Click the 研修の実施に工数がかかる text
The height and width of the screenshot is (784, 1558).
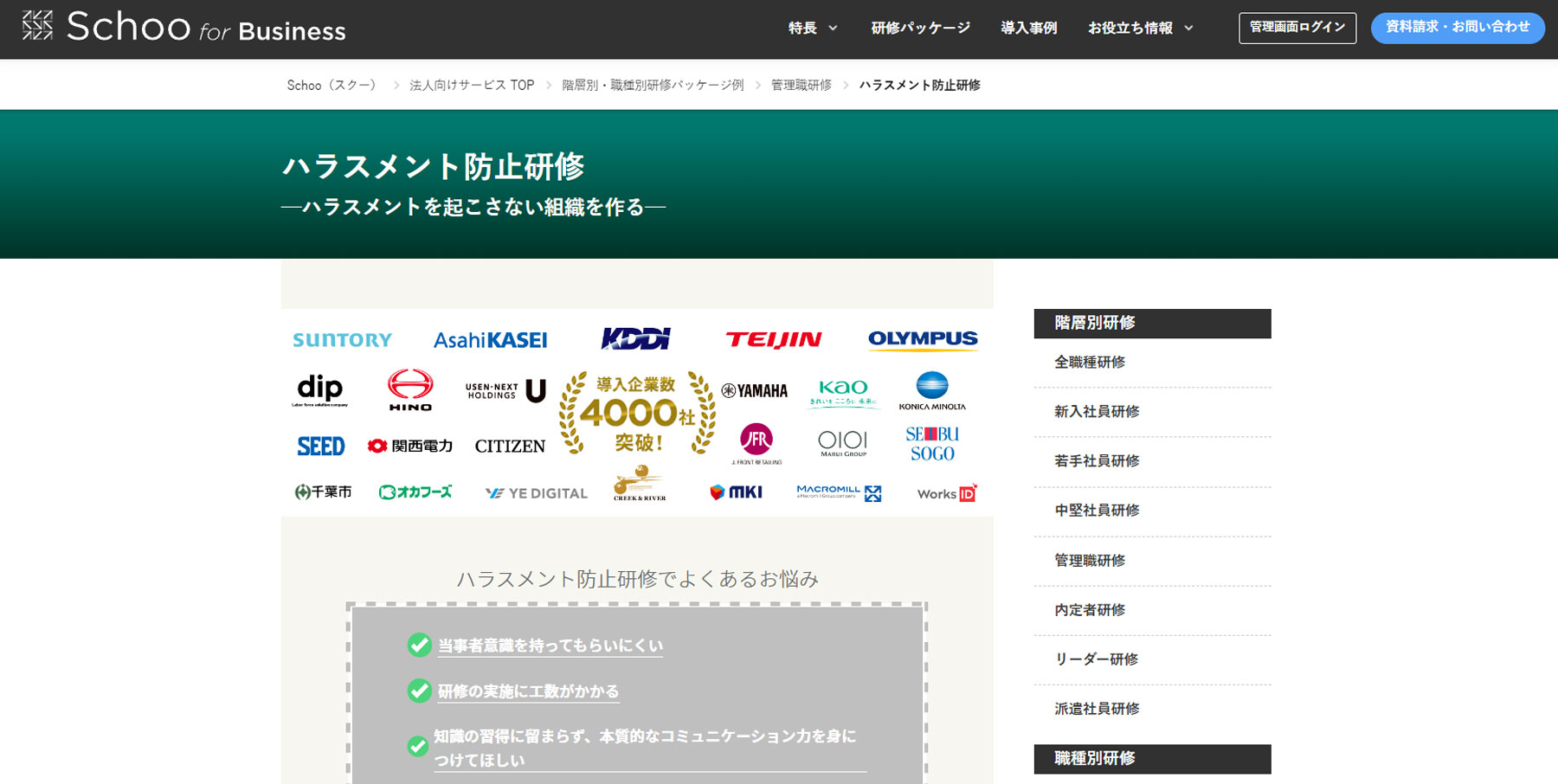[528, 691]
